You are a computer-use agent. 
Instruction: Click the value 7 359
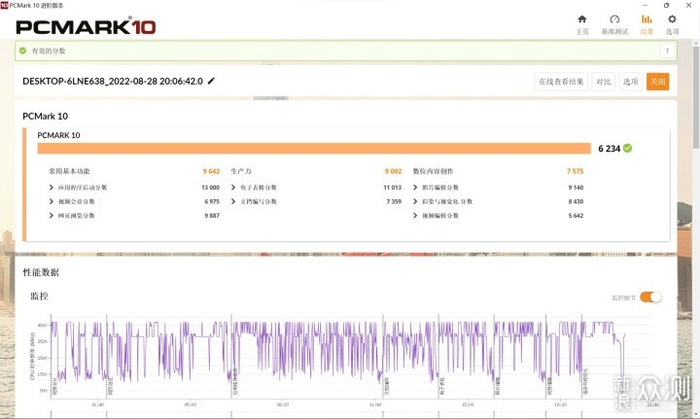pyautogui.click(x=394, y=201)
